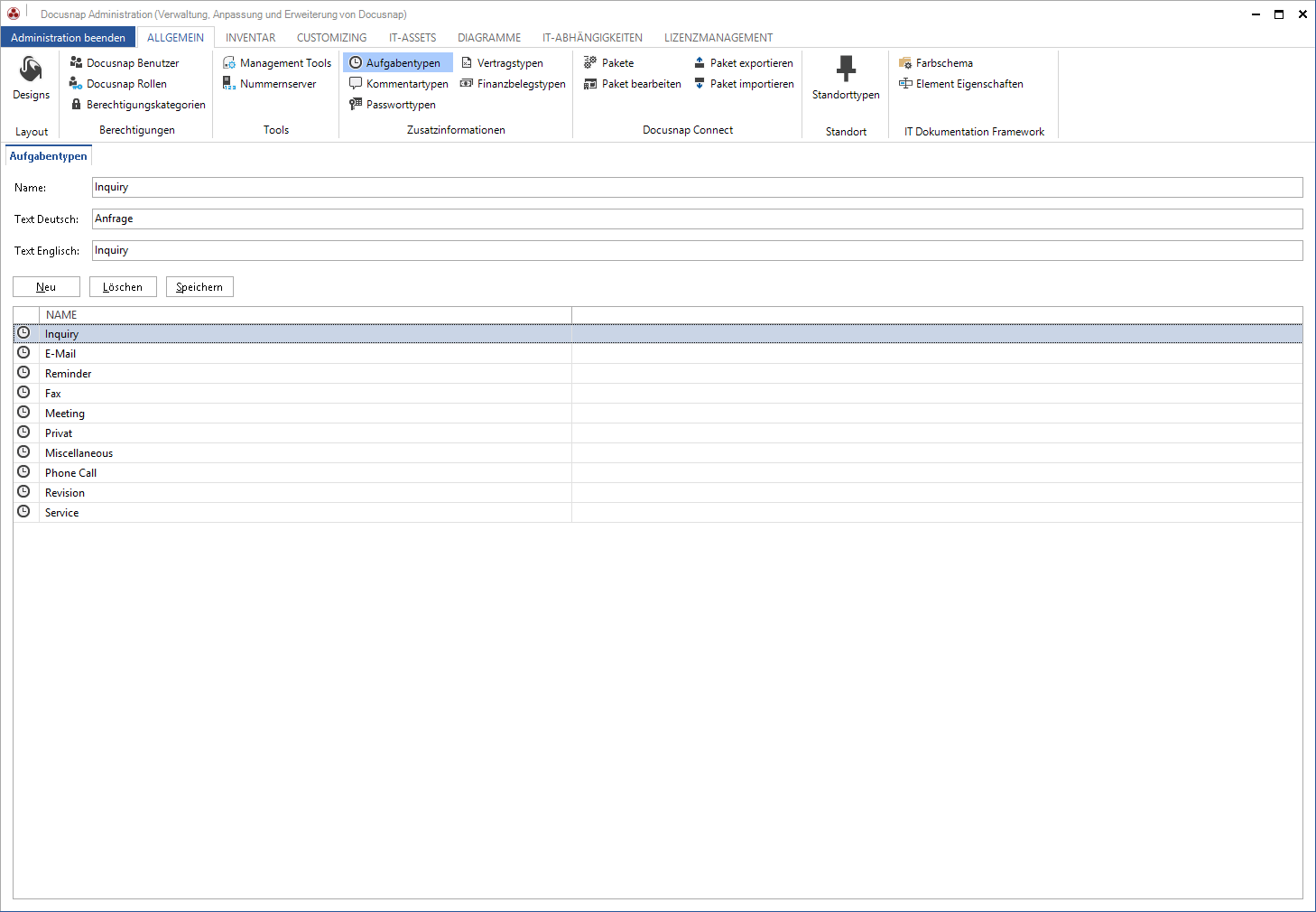Click clock icon of Revision row

pyautogui.click(x=24, y=492)
